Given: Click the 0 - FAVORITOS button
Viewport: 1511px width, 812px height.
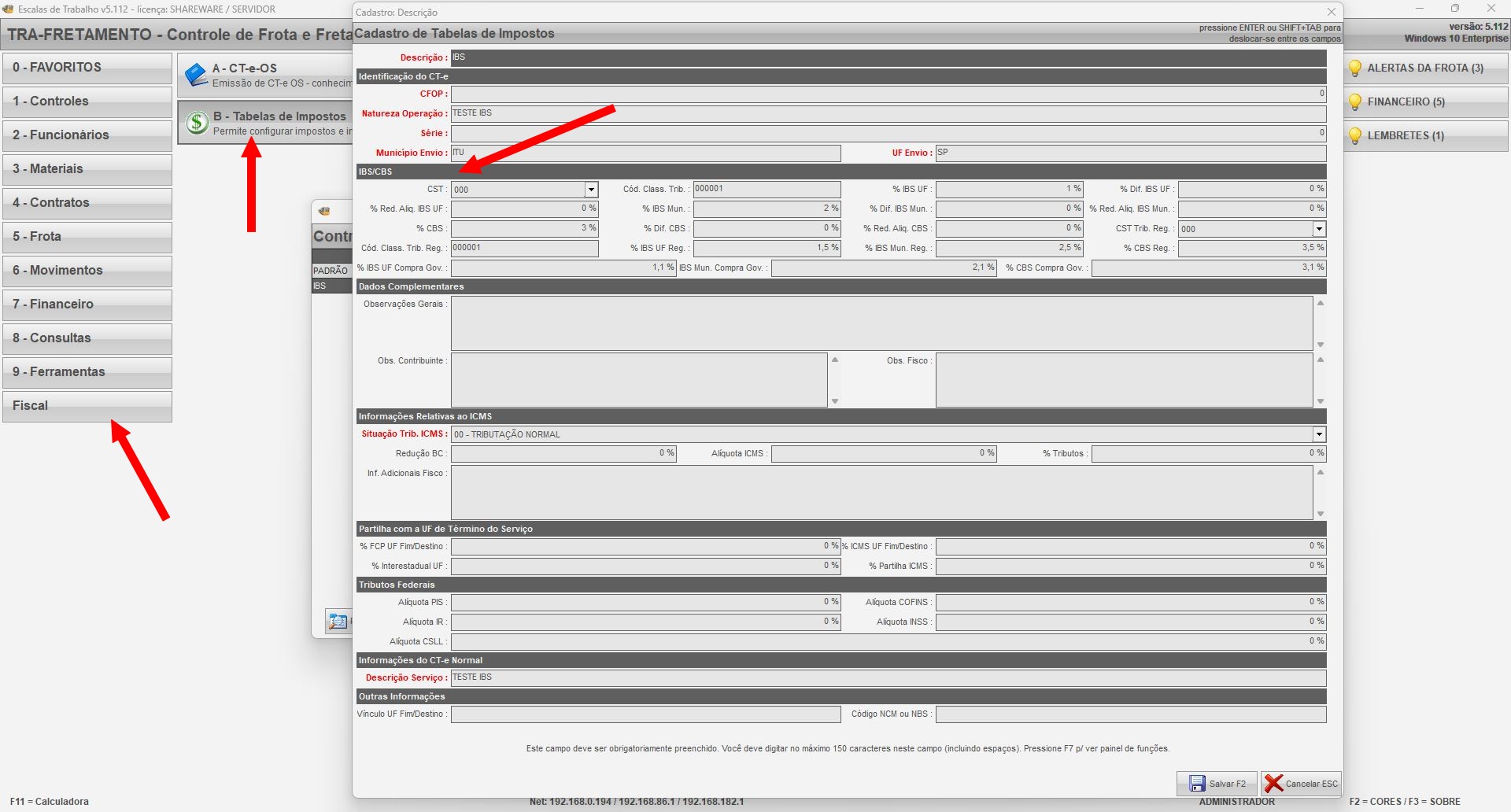Looking at the screenshot, I should pos(87,68).
